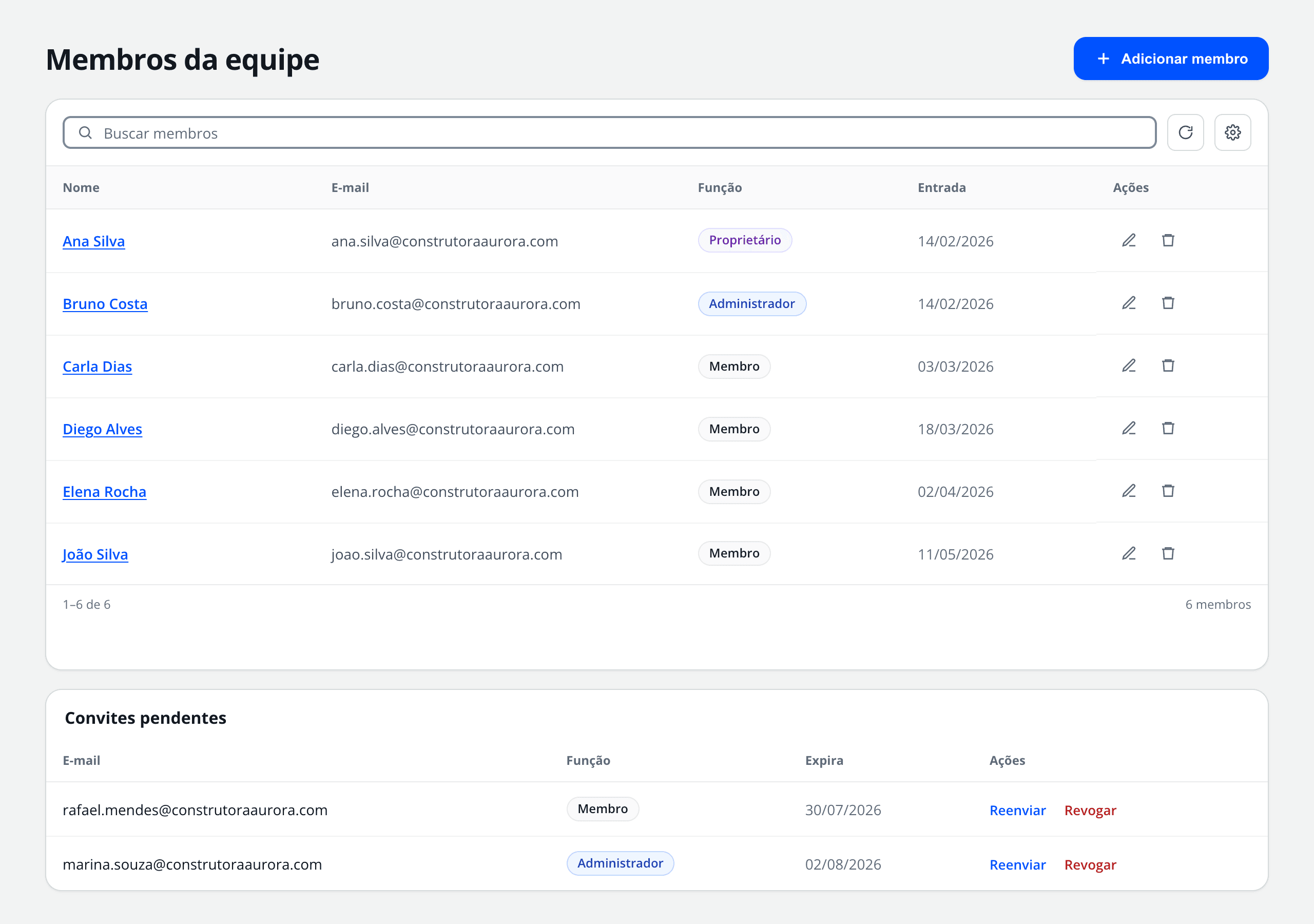The image size is (1314, 924).
Task: Edit Carla Dias using the pencil icon
Action: 1129,366
